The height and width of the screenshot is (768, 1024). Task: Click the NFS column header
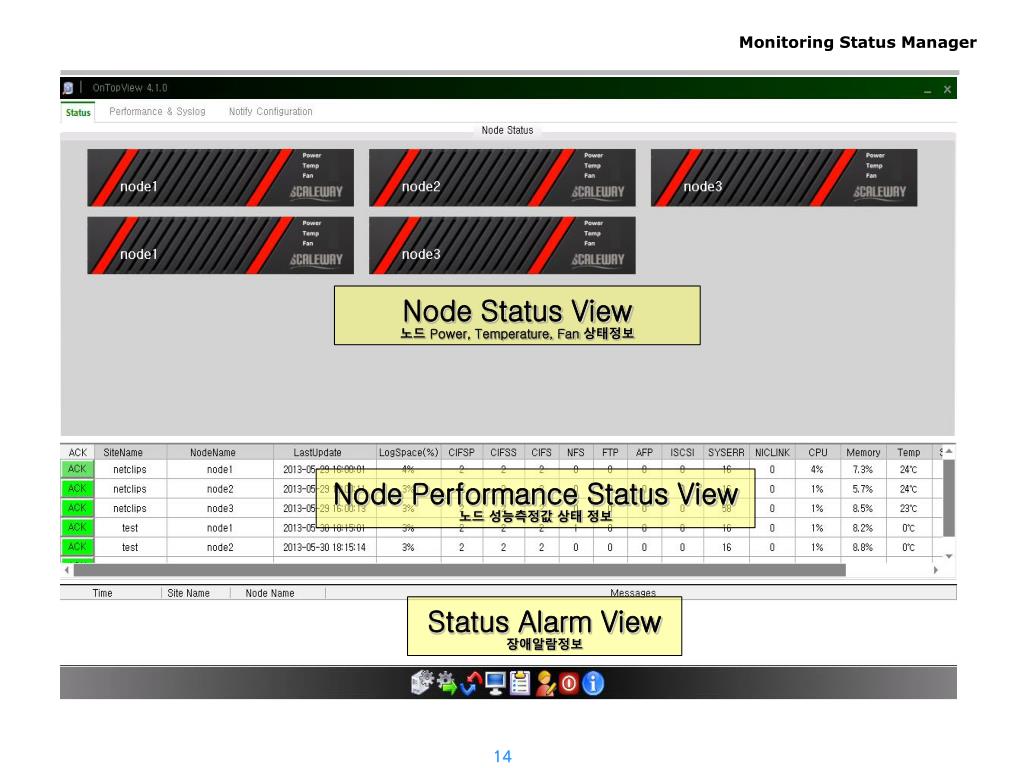point(575,452)
